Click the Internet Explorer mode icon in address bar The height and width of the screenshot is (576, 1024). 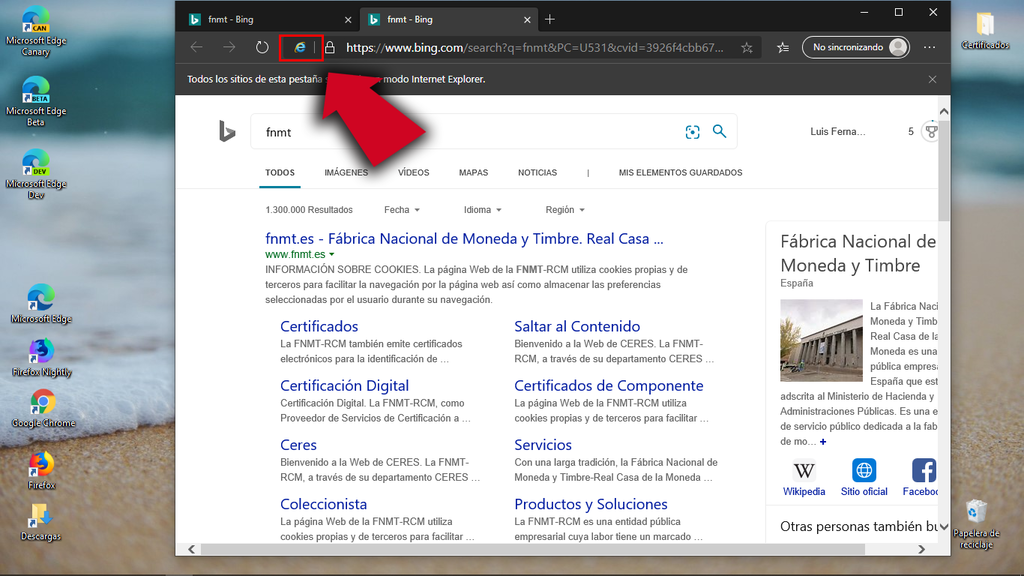(300, 47)
